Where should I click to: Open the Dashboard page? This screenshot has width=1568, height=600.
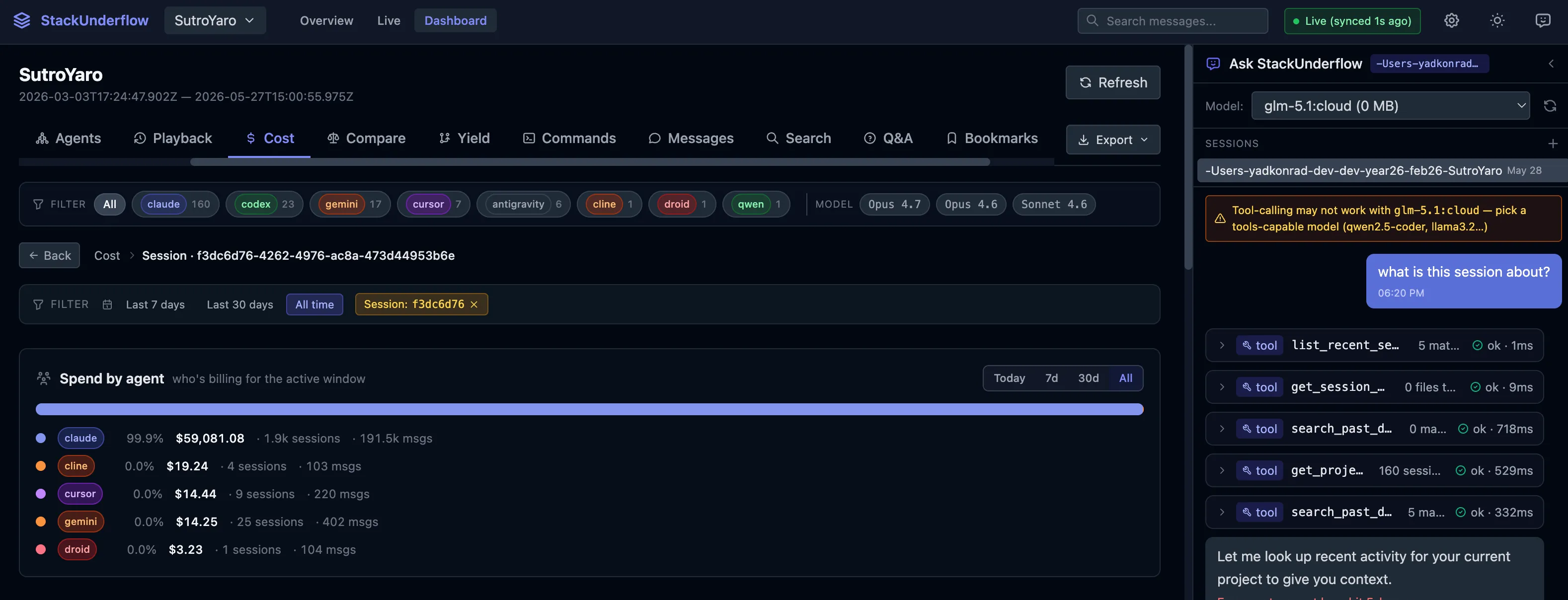tap(455, 21)
